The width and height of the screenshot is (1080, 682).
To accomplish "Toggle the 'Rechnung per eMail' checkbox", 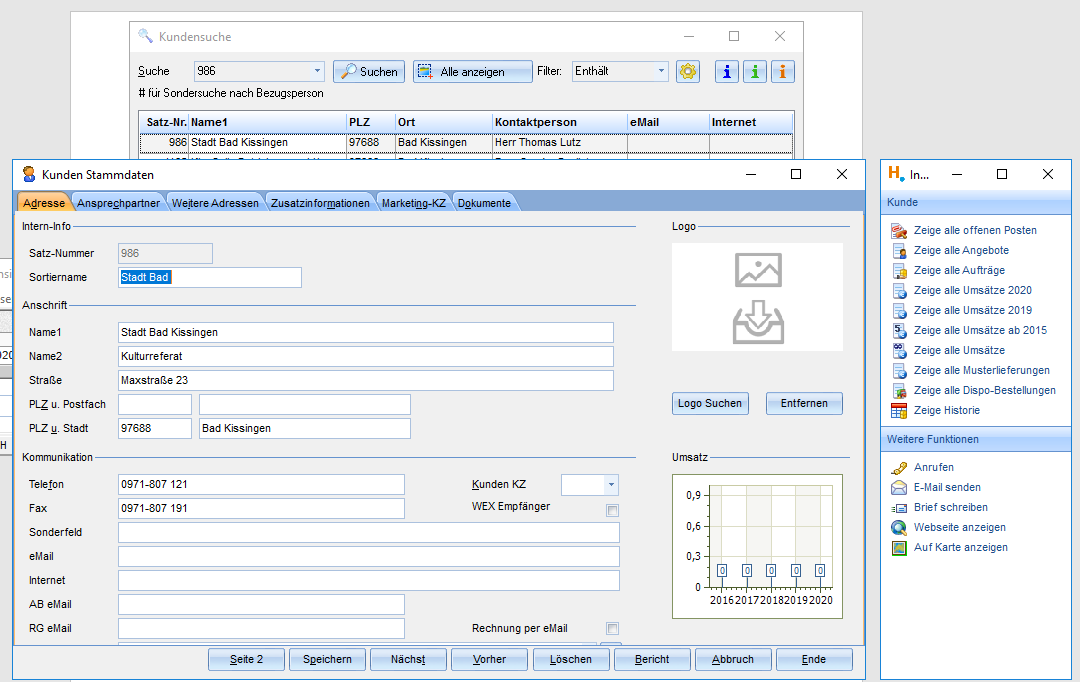I will (612, 629).
